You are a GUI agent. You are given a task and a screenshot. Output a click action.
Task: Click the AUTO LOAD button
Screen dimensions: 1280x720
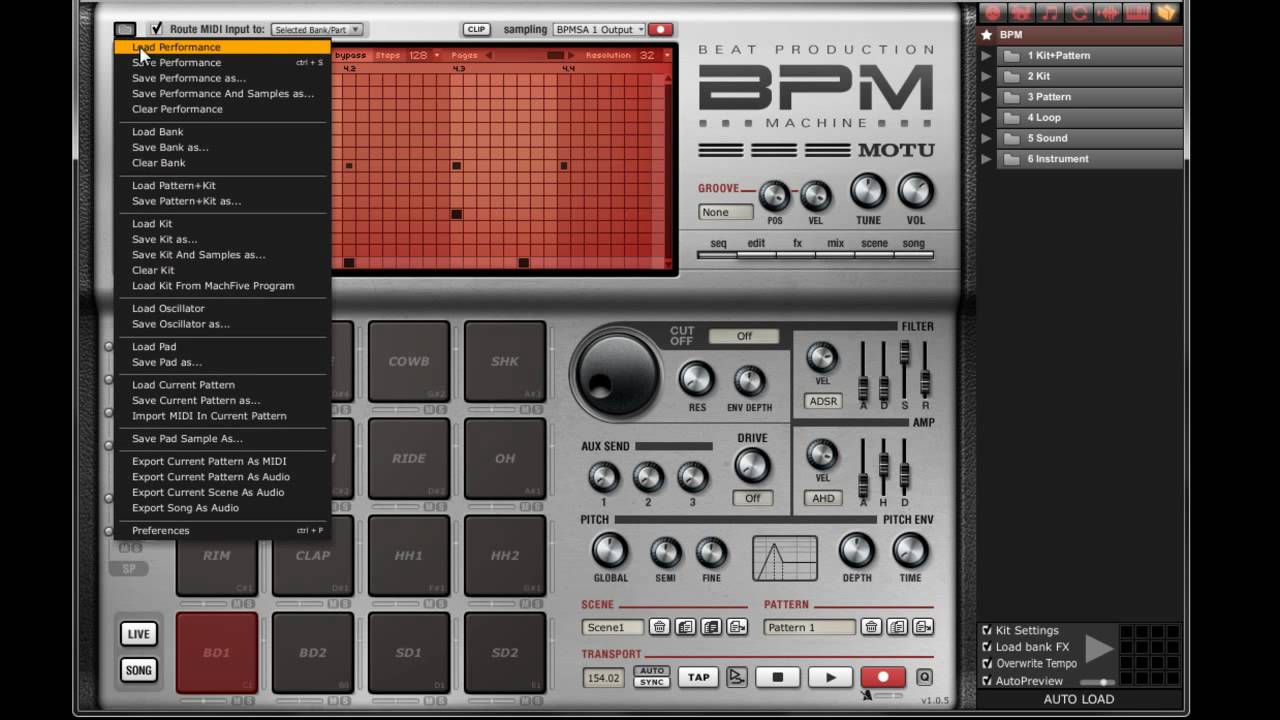click(x=1079, y=699)
